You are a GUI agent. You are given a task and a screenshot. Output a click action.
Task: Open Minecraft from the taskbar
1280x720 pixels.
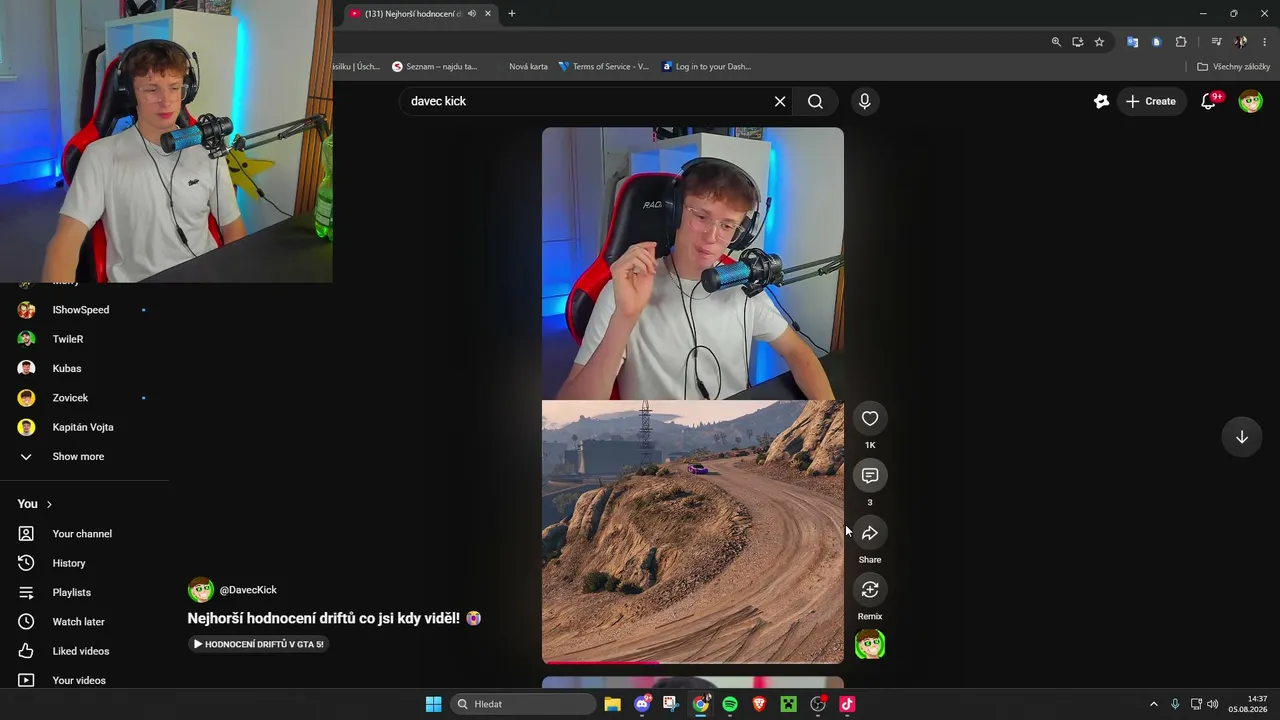coord(788,704)
